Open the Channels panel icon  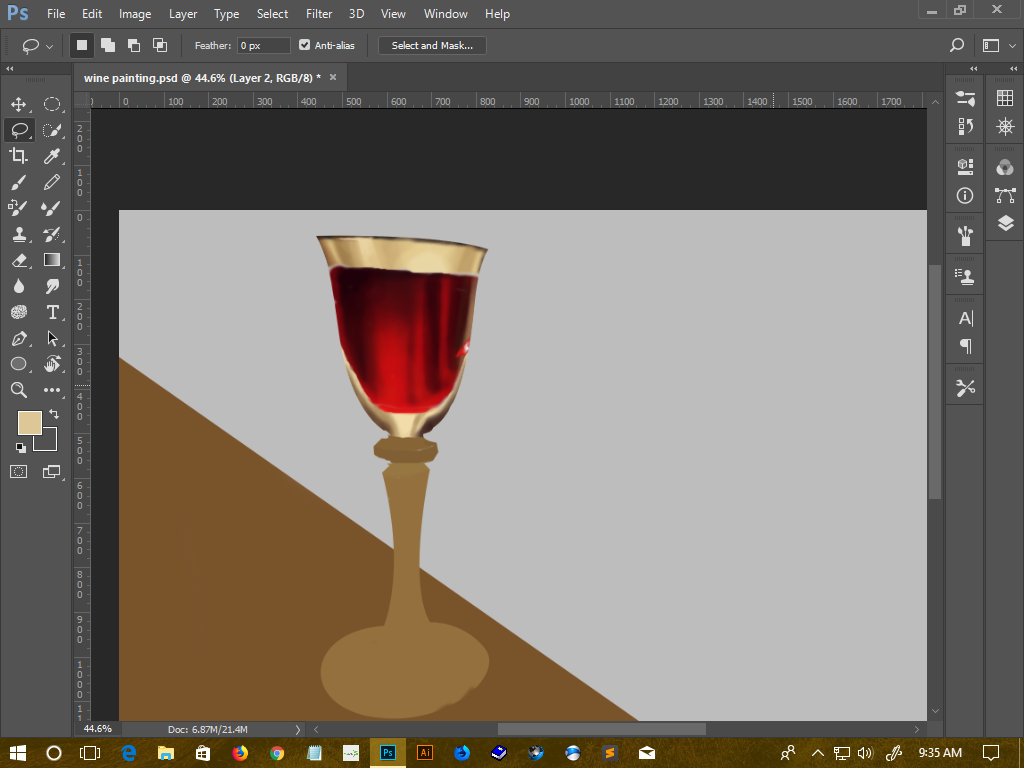(x=1005, y=167)
